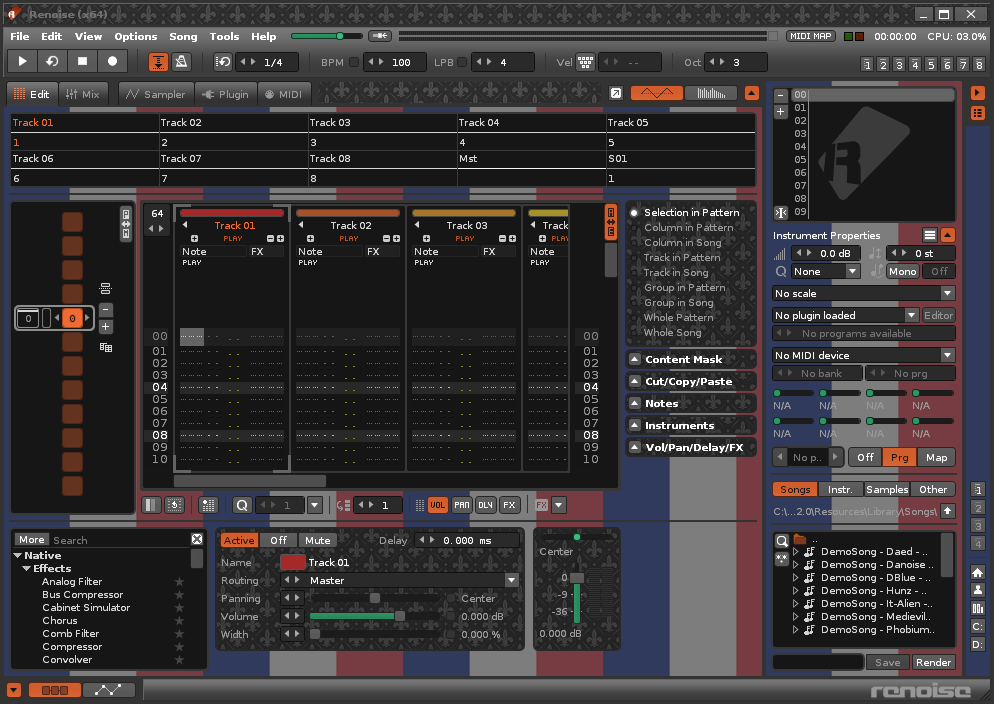Switch to the Sampler tab
Viewport: 994px width, 704px height.
tap(156, 94)
